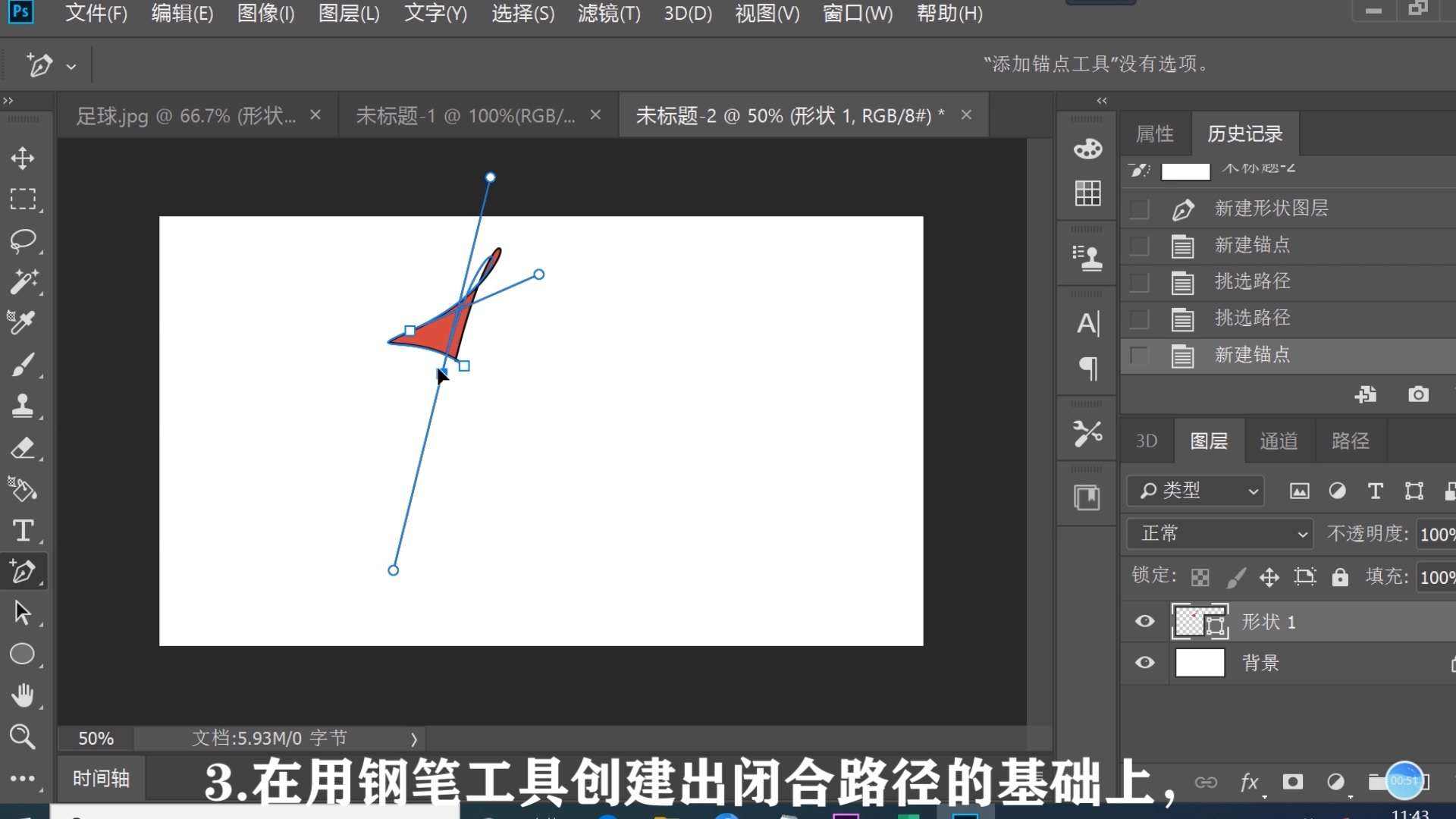Expand the status bar info arrow
Image resolution: width=1456 pixels, height=819 pixels.
tap(414, 739)
